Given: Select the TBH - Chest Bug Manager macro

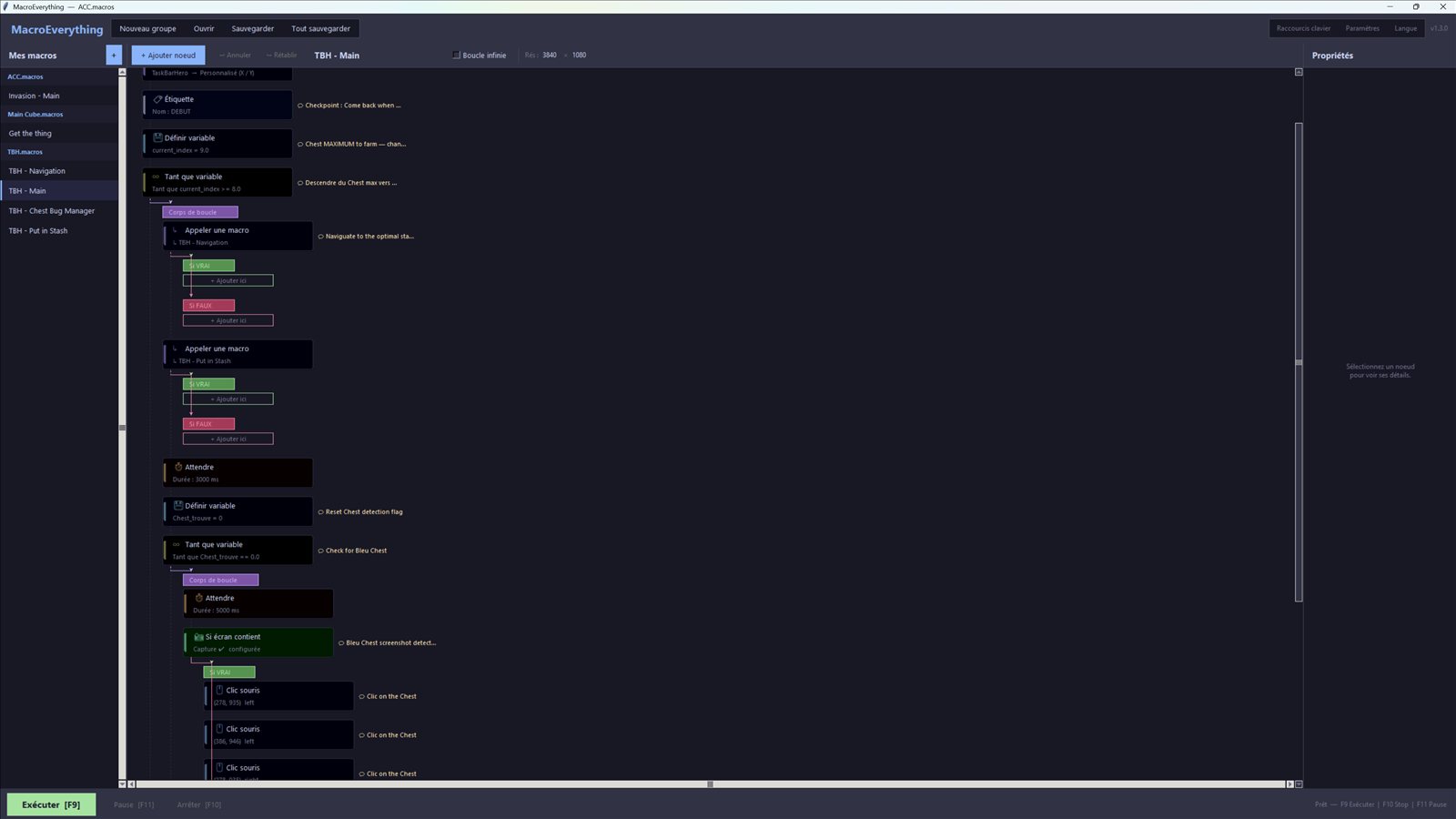Looking at the screenshot, I should [x=59, y=211].
